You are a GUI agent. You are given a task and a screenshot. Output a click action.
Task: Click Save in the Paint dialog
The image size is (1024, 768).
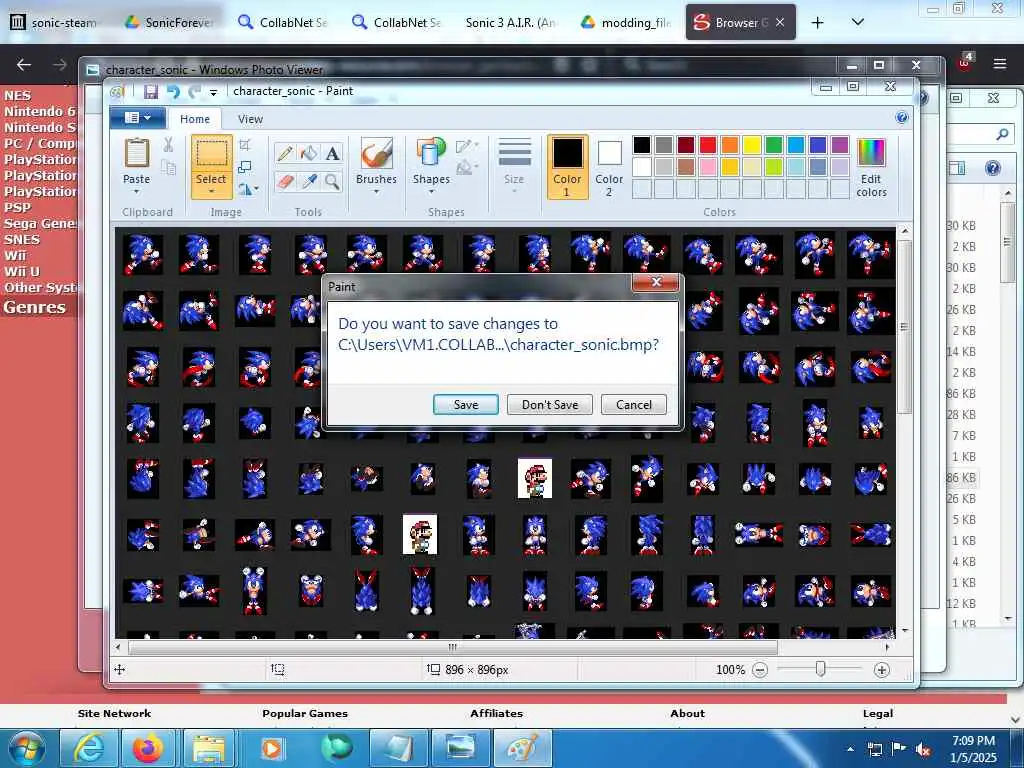click(466, 405)
